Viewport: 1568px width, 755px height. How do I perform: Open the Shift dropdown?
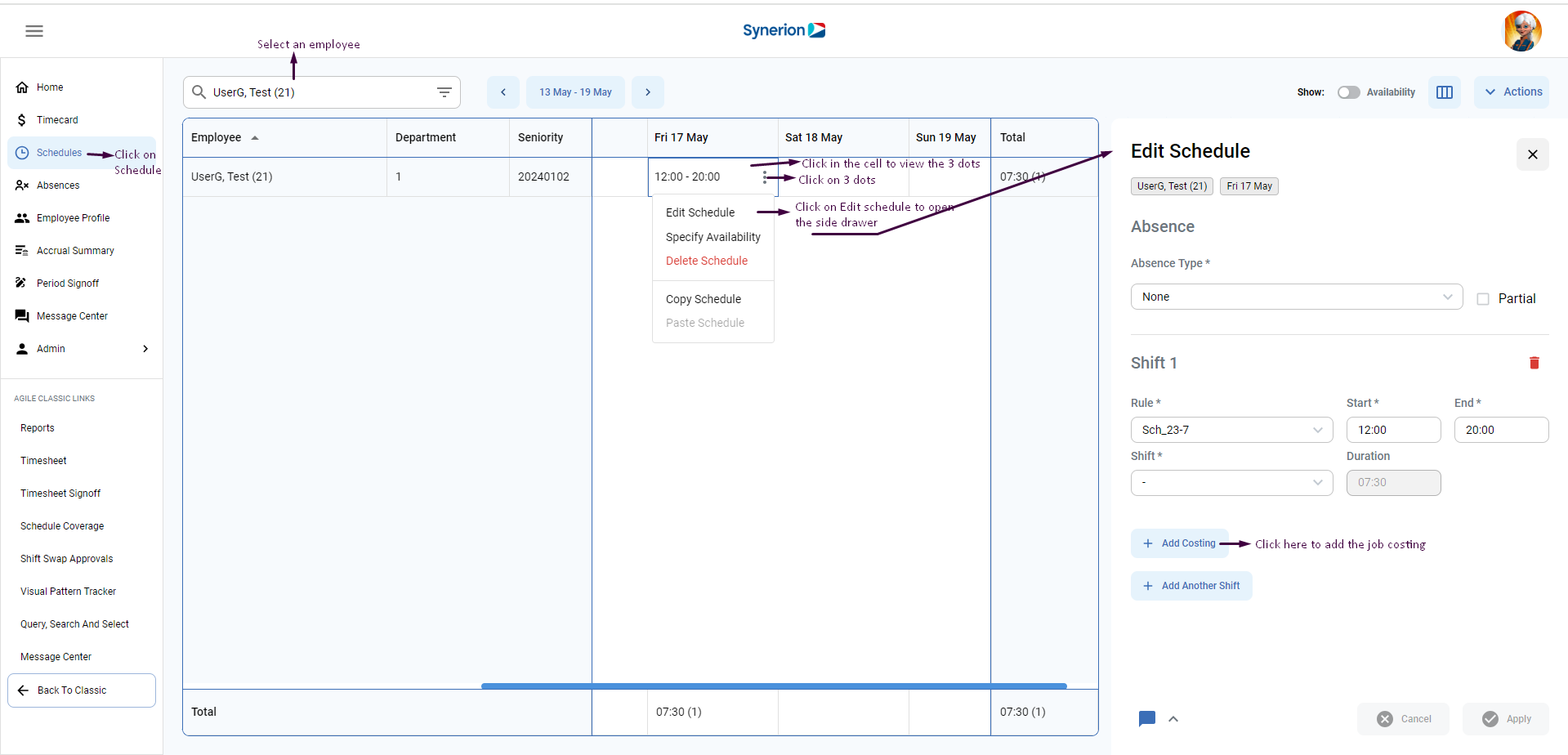(x=1231, y=483)
